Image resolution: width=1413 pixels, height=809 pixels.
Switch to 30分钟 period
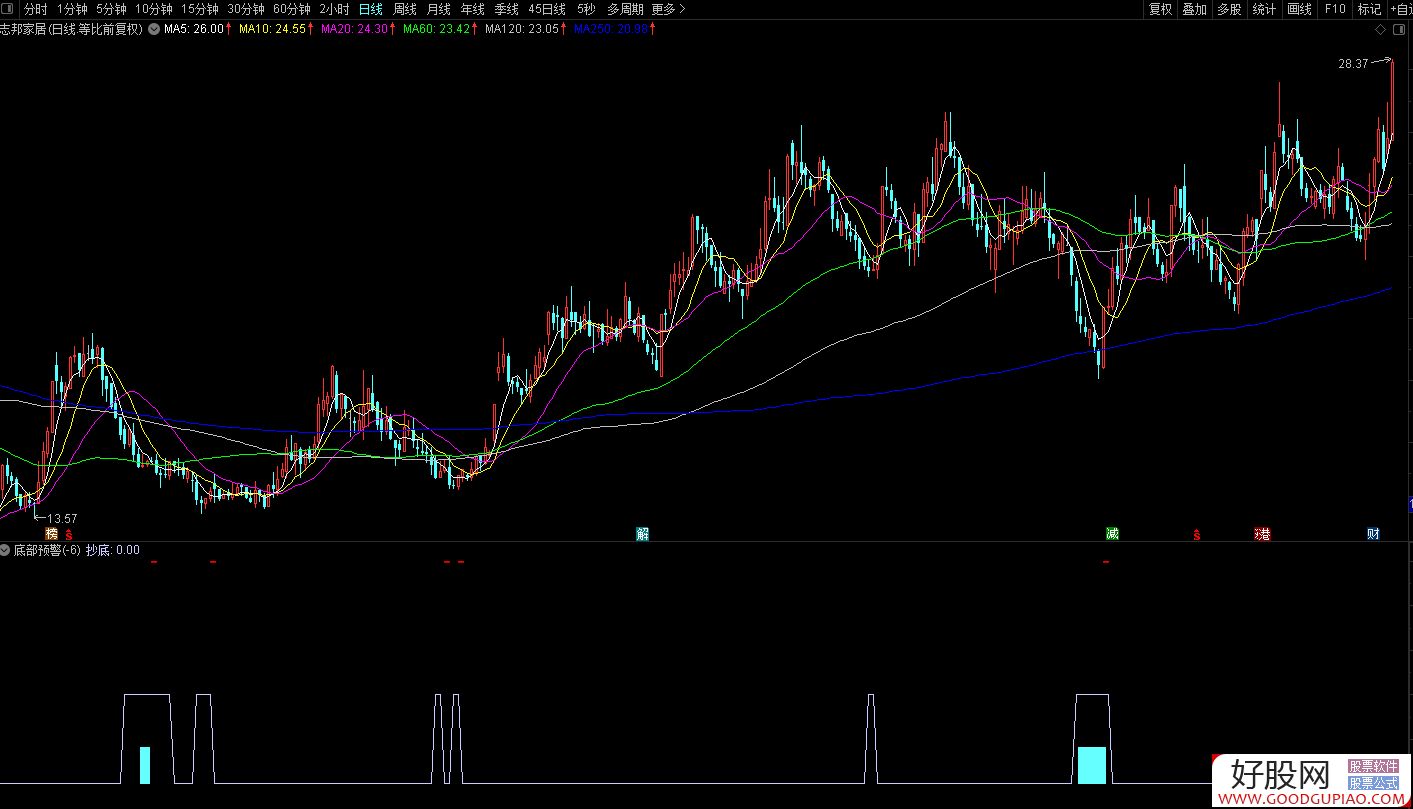click(246, 9)
